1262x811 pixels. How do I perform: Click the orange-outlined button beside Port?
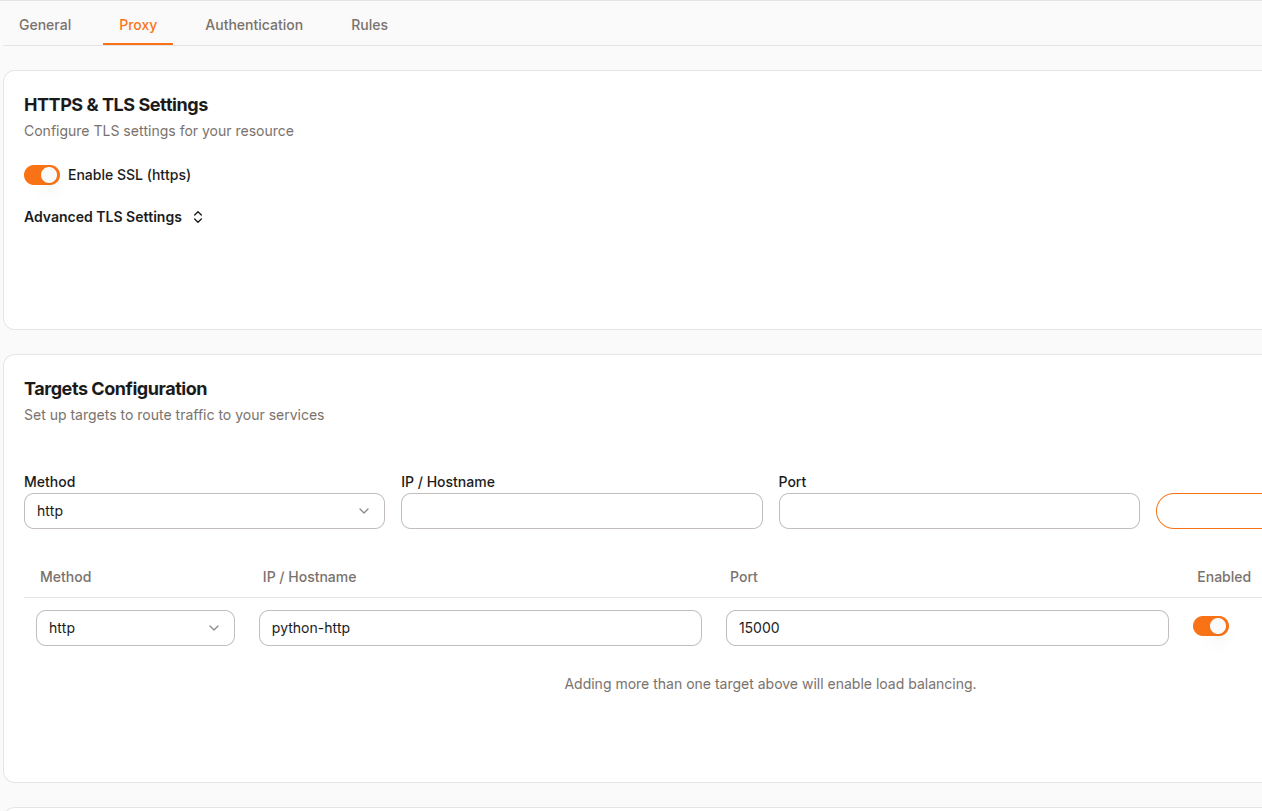click(1209, 511)
